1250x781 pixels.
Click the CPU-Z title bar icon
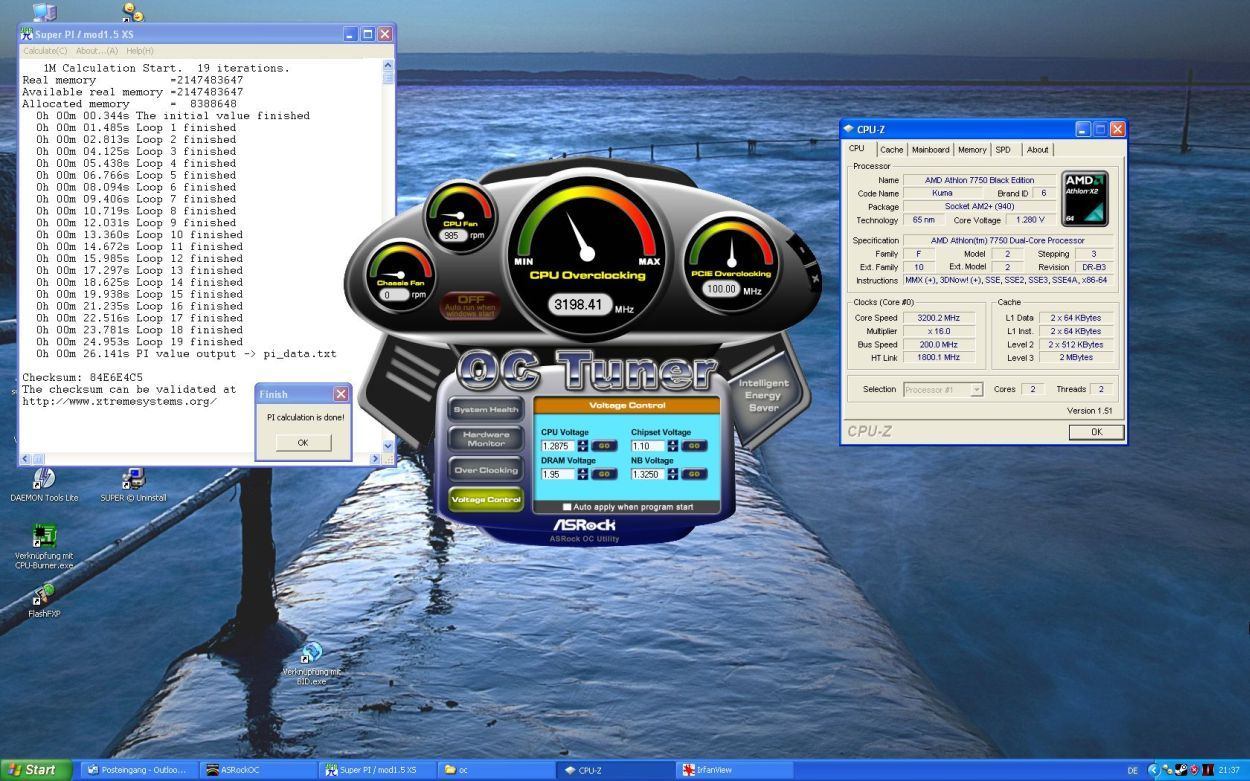click(849, 129)
